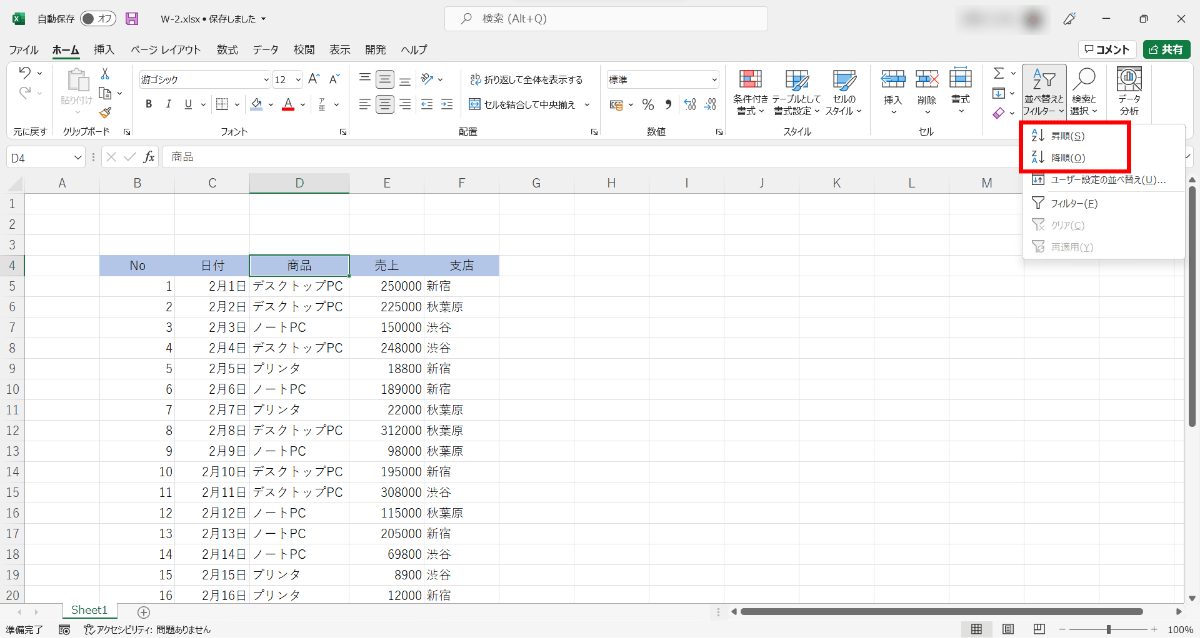
Task: Click the percent style icon
Action: (647, 104)
